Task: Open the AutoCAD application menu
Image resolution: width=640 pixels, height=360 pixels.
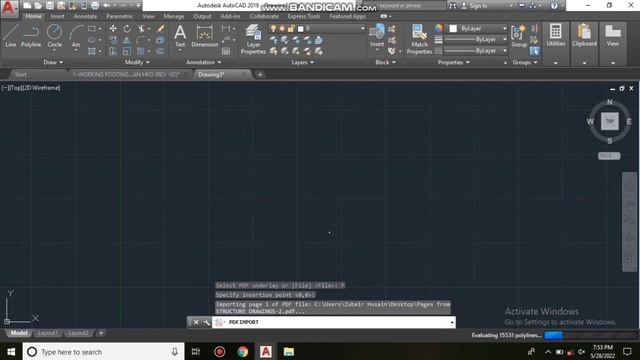Action: [x=9, y=8]
